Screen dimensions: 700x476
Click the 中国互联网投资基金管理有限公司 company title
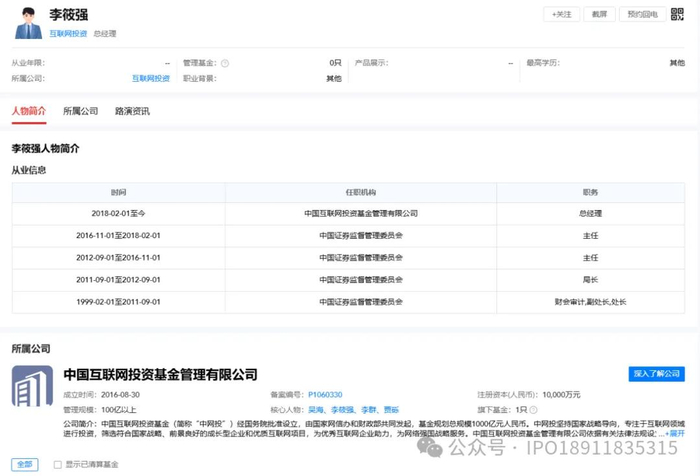click(x=160, y=374)
